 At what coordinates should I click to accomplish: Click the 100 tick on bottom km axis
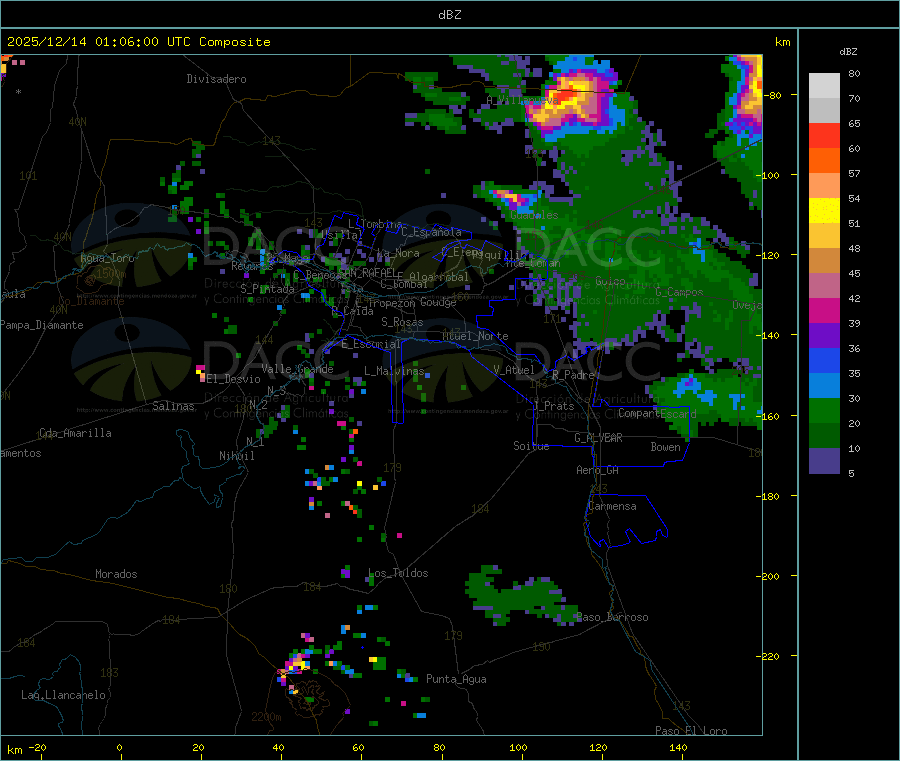click(x=518, y=747)
